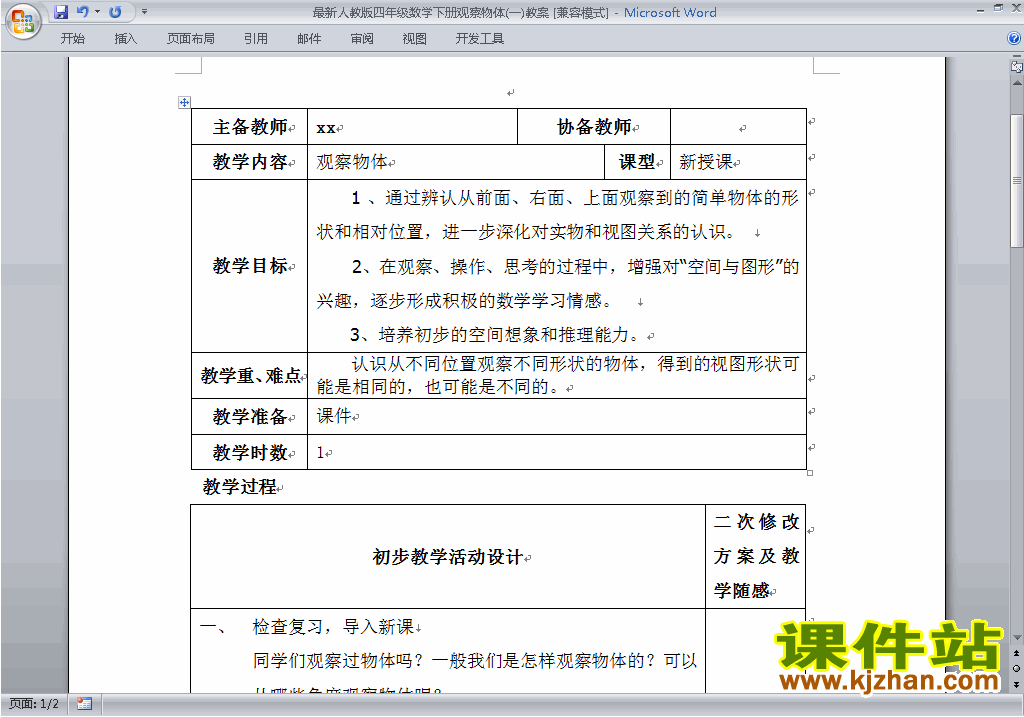The image size is (1024, 718).
Task: Open the 邮件 ribbon tab
Action: (x=309, y=39)
